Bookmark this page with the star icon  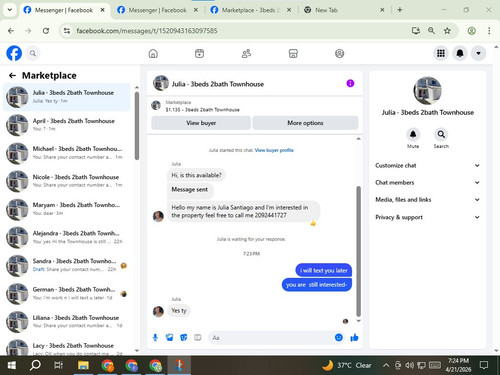(447, 31)
